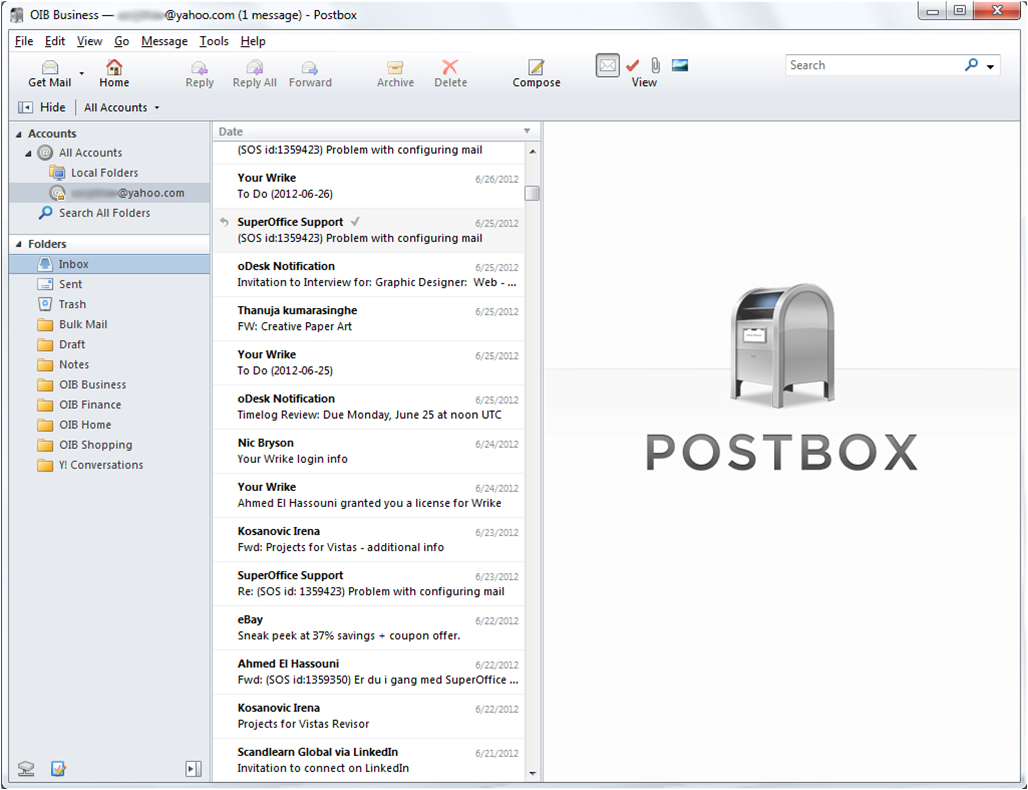The image size is (1028, 790).
Task: Open the File menu
Action: tap(24, 41)
